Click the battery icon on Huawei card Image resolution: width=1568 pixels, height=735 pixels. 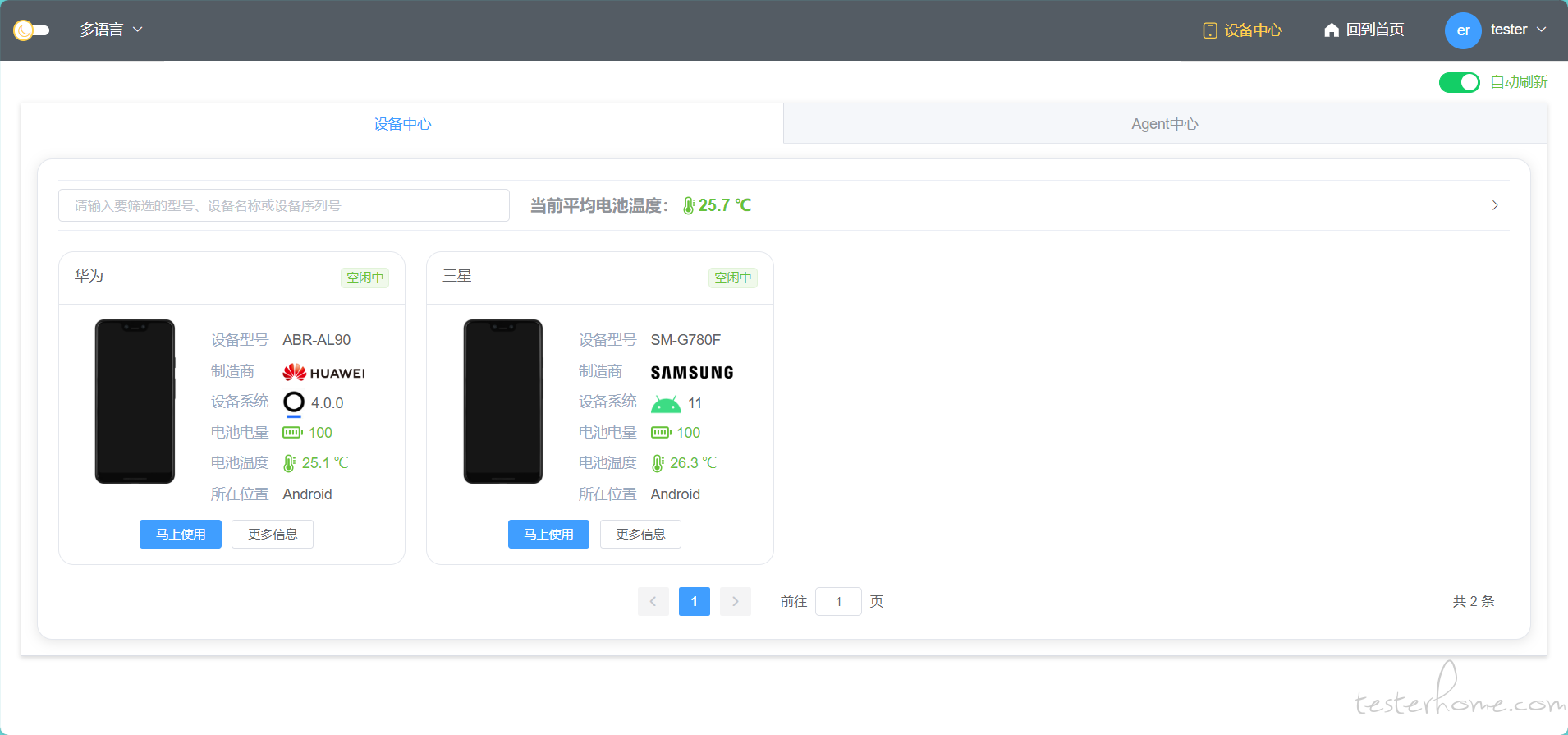[x=292, y=433]
